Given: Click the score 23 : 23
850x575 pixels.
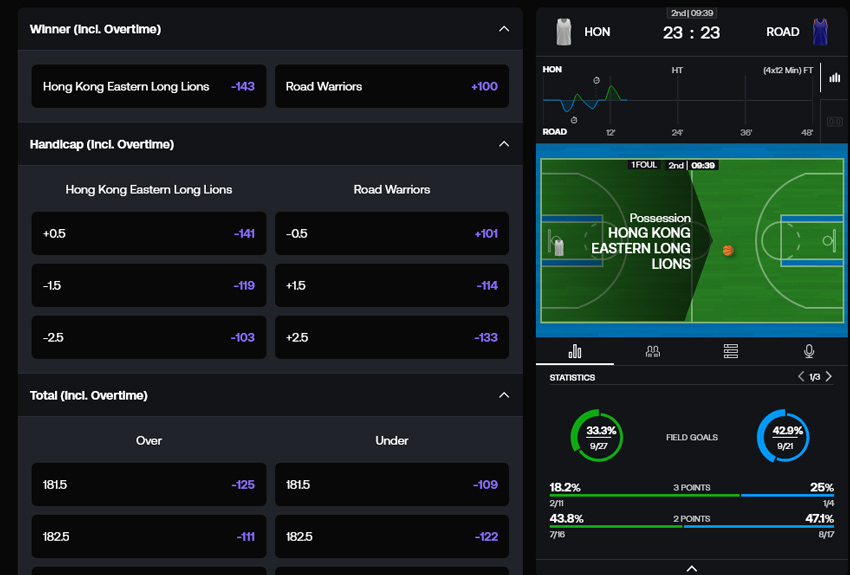Looking at the screenshot, I should 691,33.
